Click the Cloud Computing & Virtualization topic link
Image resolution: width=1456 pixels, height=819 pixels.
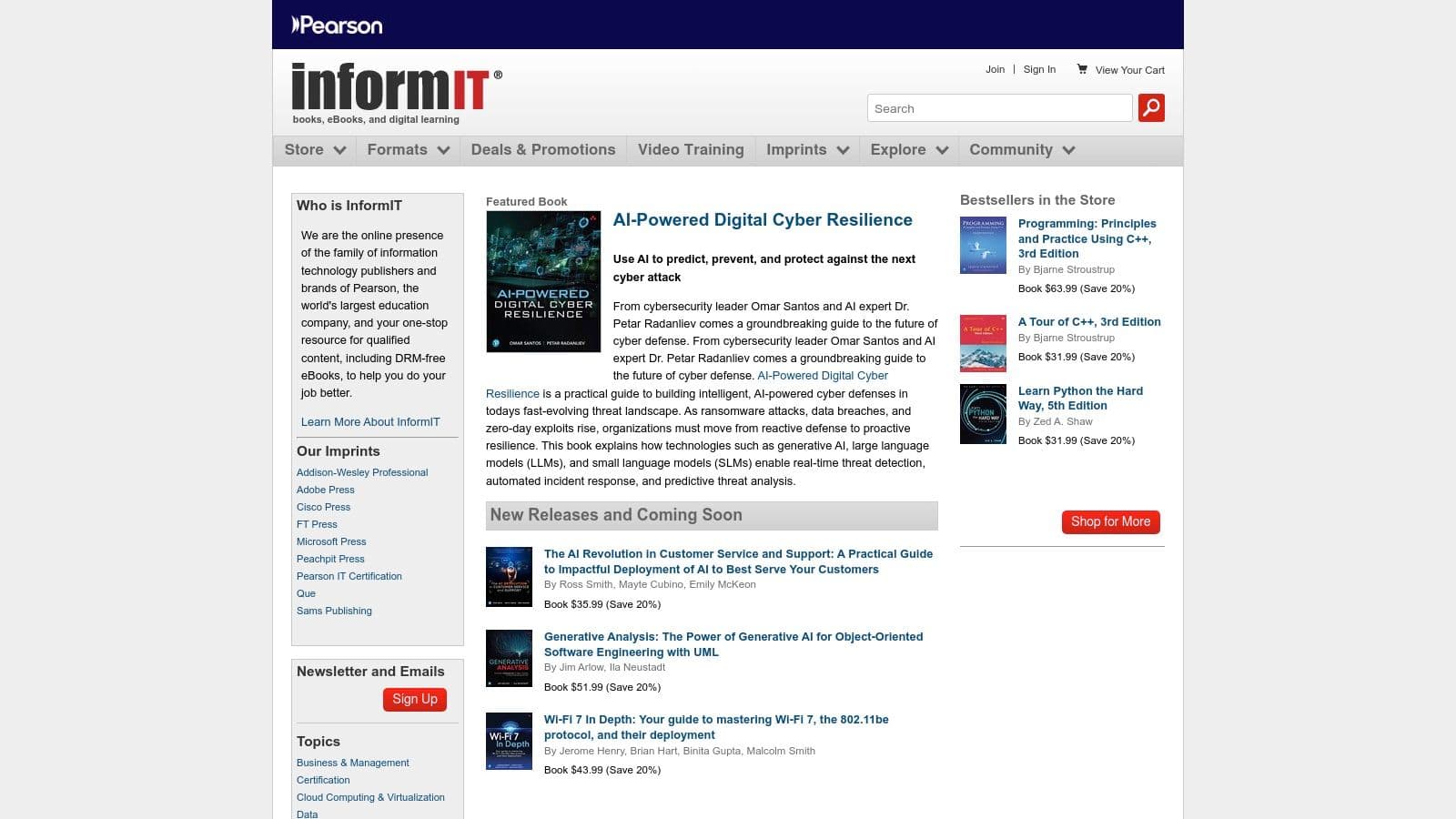point(369,797)
